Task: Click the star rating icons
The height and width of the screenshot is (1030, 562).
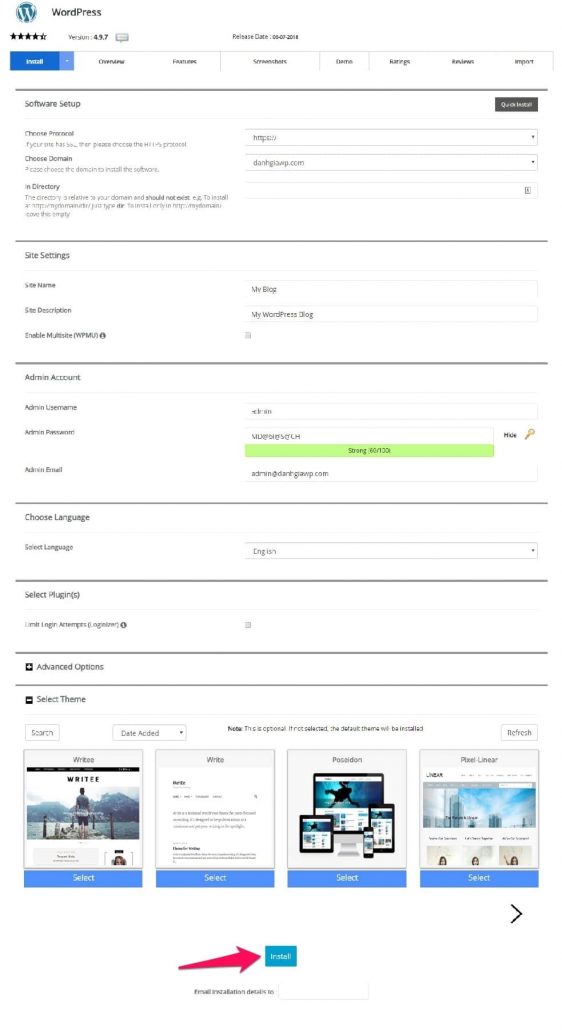Action: 28,37
